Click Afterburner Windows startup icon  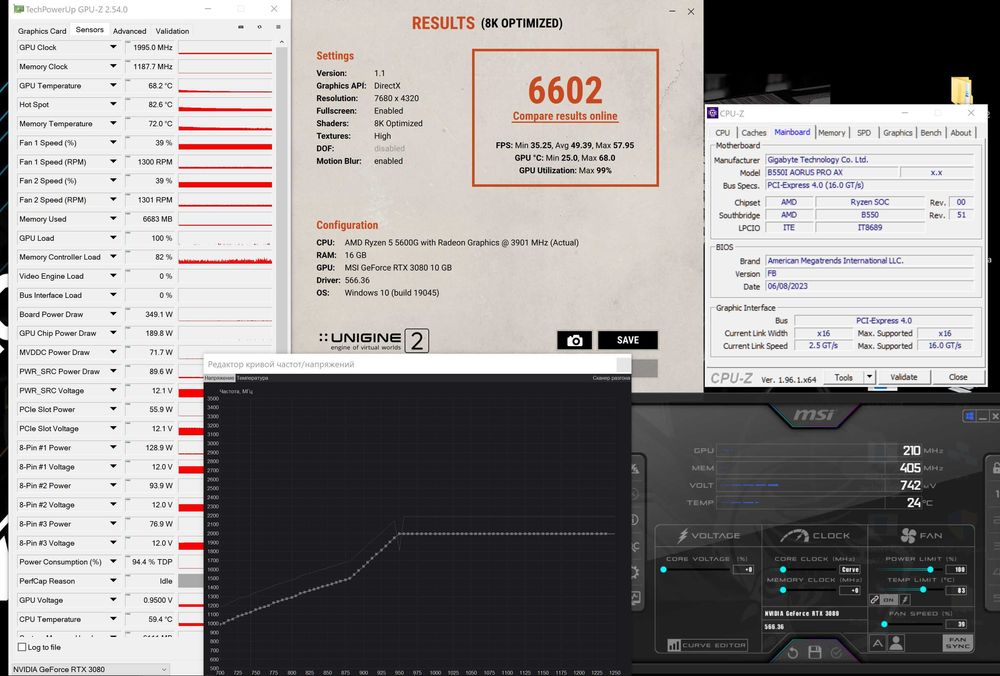click(969, 416)
